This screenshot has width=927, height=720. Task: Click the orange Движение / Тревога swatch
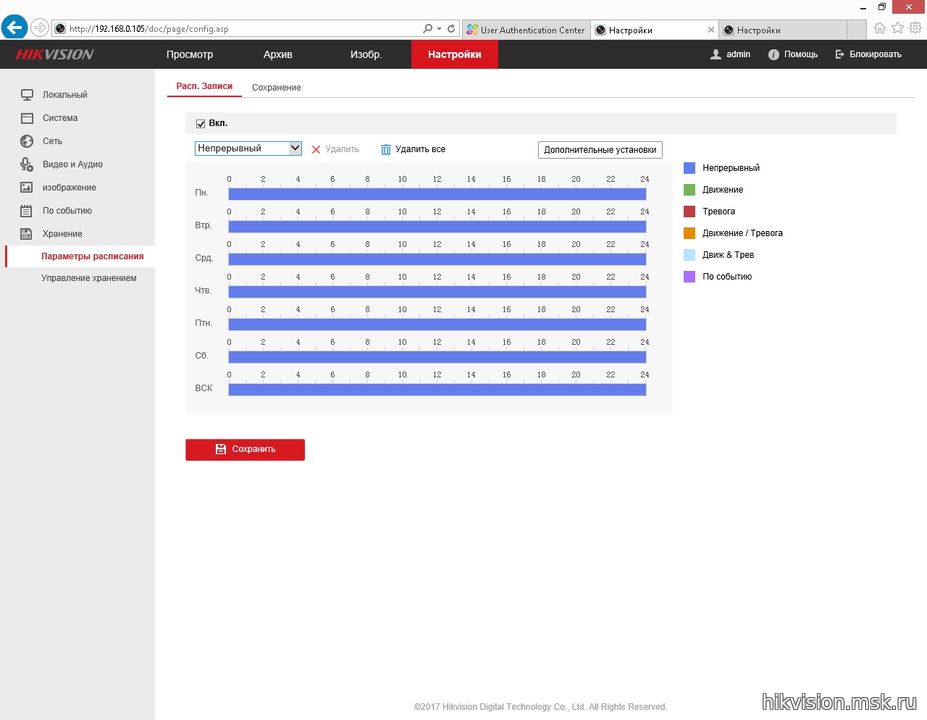(689, 233)
